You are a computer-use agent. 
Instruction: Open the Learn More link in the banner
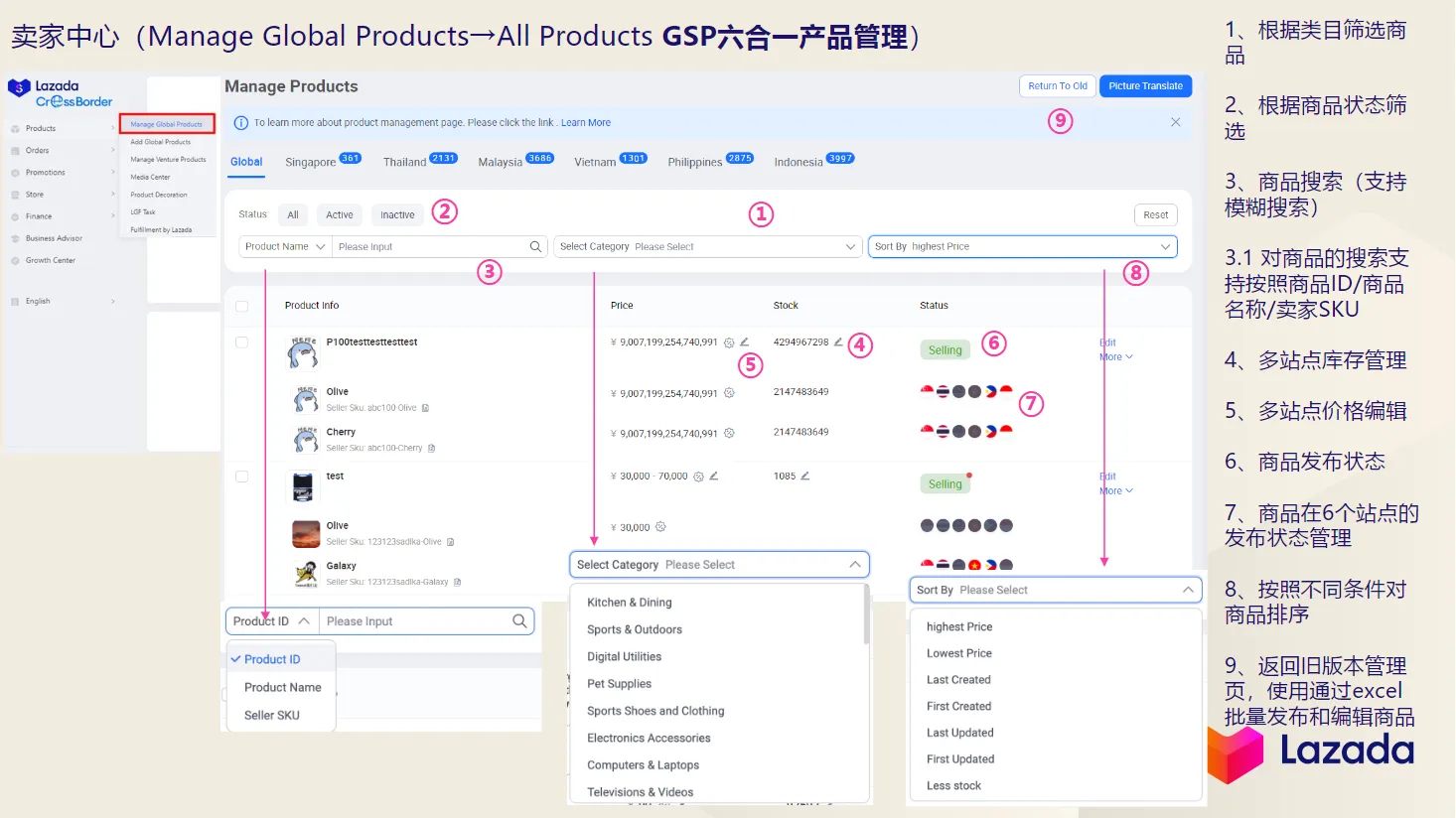coord(587,122)
